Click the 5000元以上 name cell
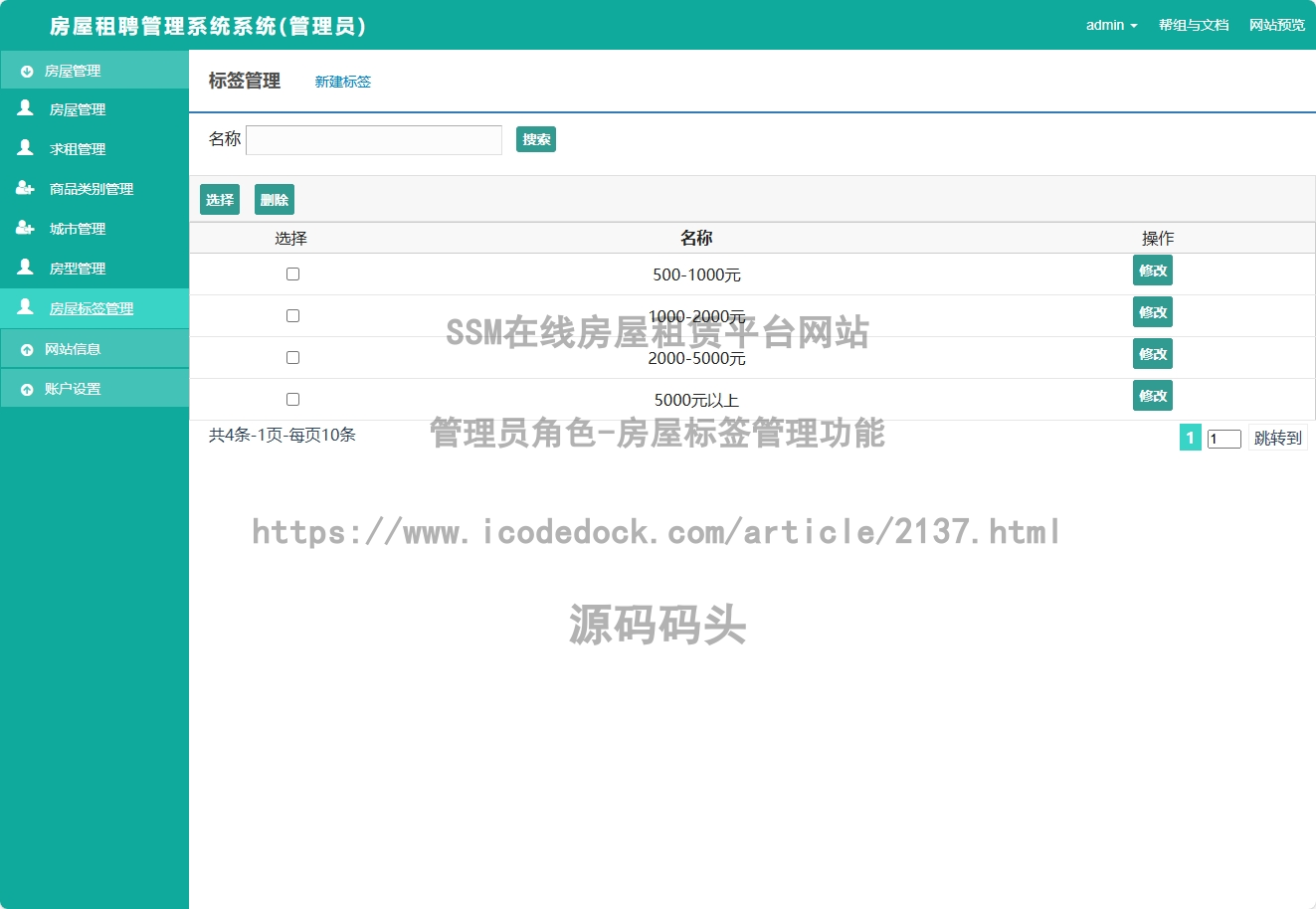The height and width of the screenshot is (909, 1316). click(696, 400)
